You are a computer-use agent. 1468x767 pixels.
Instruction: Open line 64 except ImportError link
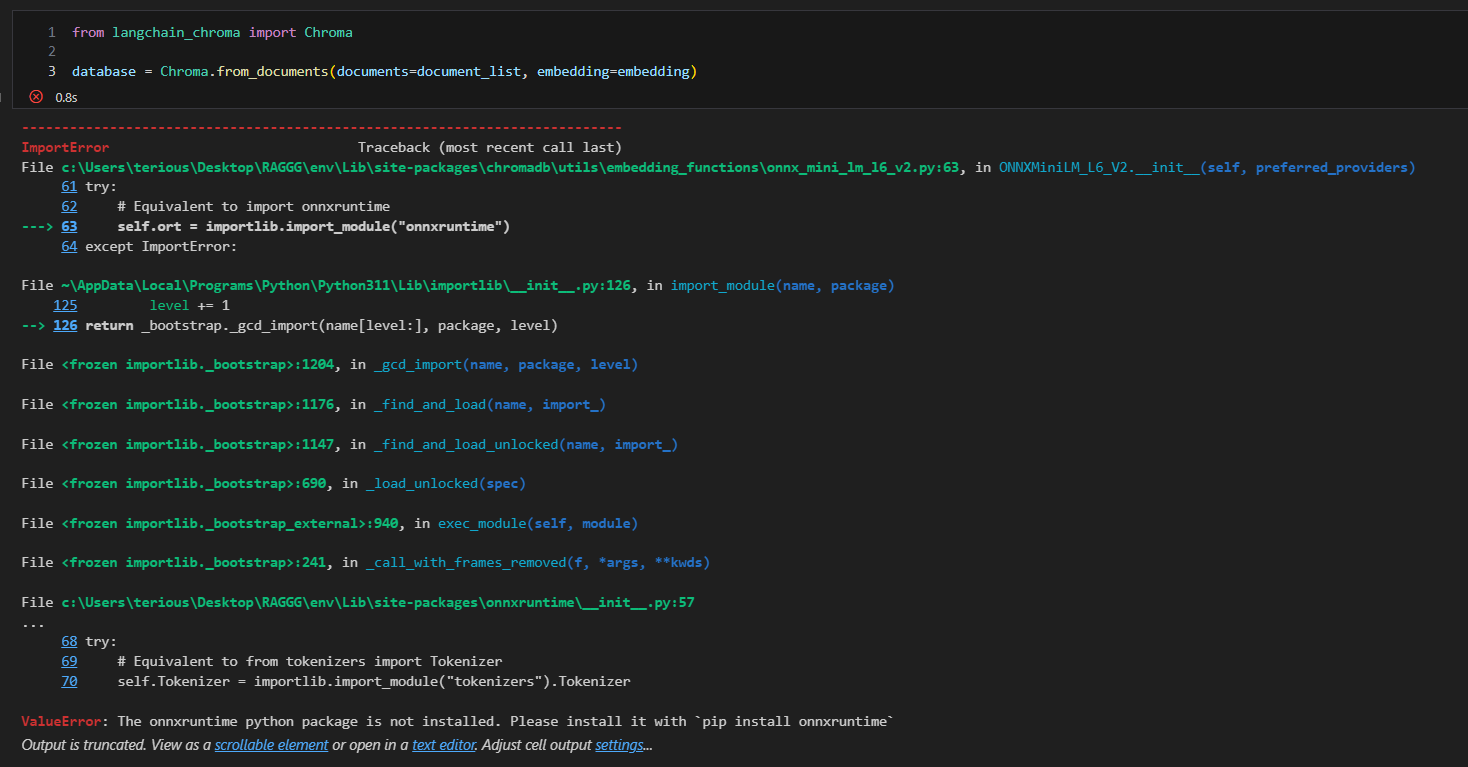click(x=69, y=246)
